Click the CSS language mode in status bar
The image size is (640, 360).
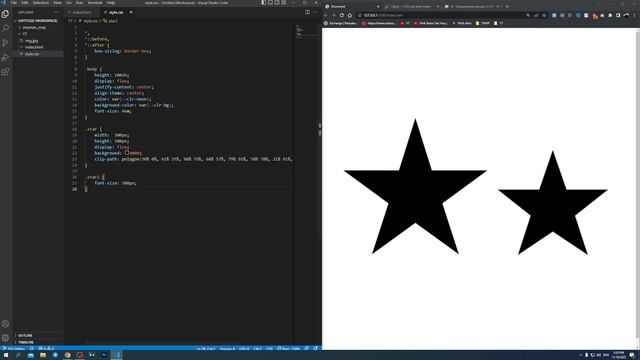click(x=269, y=349)
